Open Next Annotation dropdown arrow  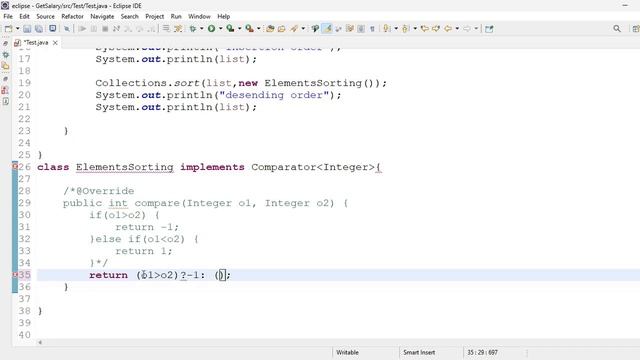click(x=396, y=29)
